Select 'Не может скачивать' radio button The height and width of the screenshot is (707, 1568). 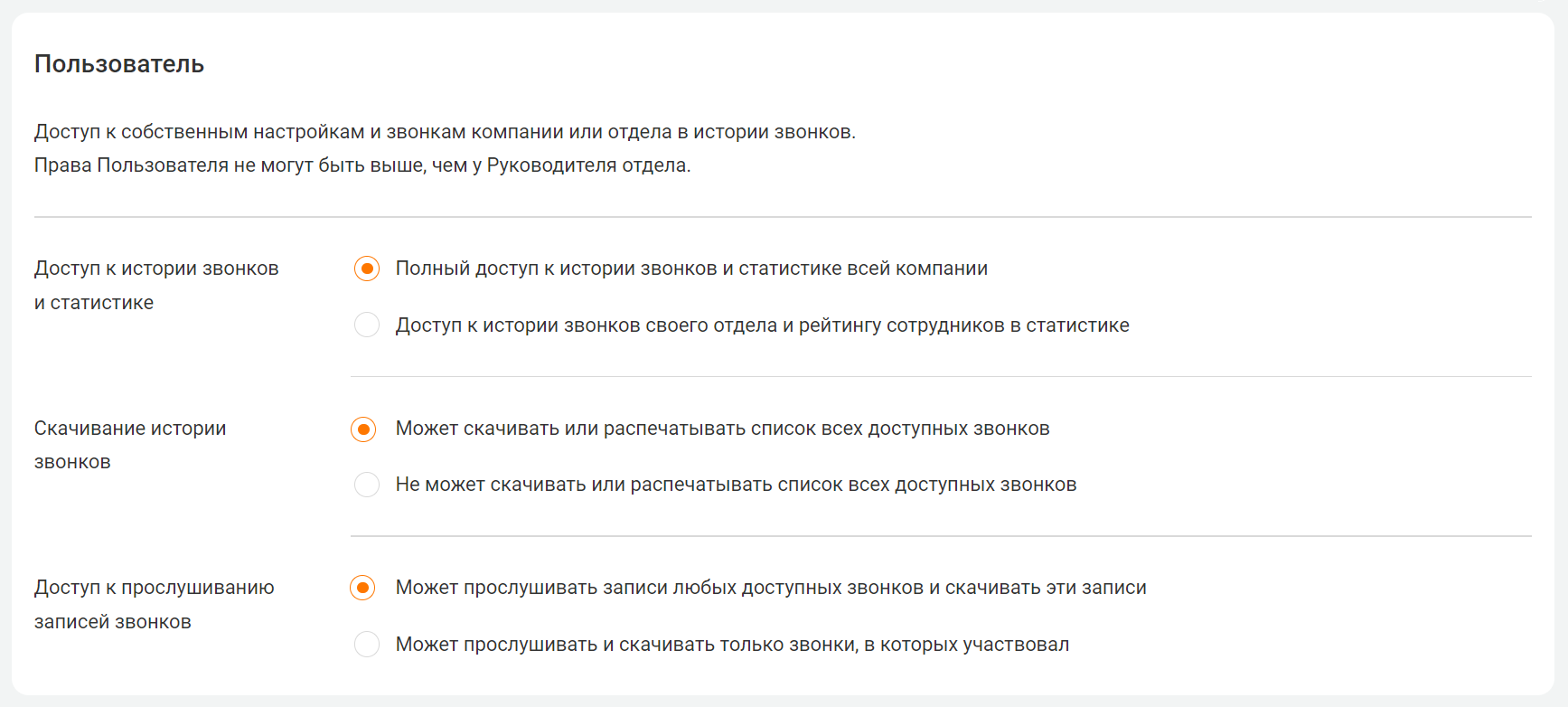367,485
